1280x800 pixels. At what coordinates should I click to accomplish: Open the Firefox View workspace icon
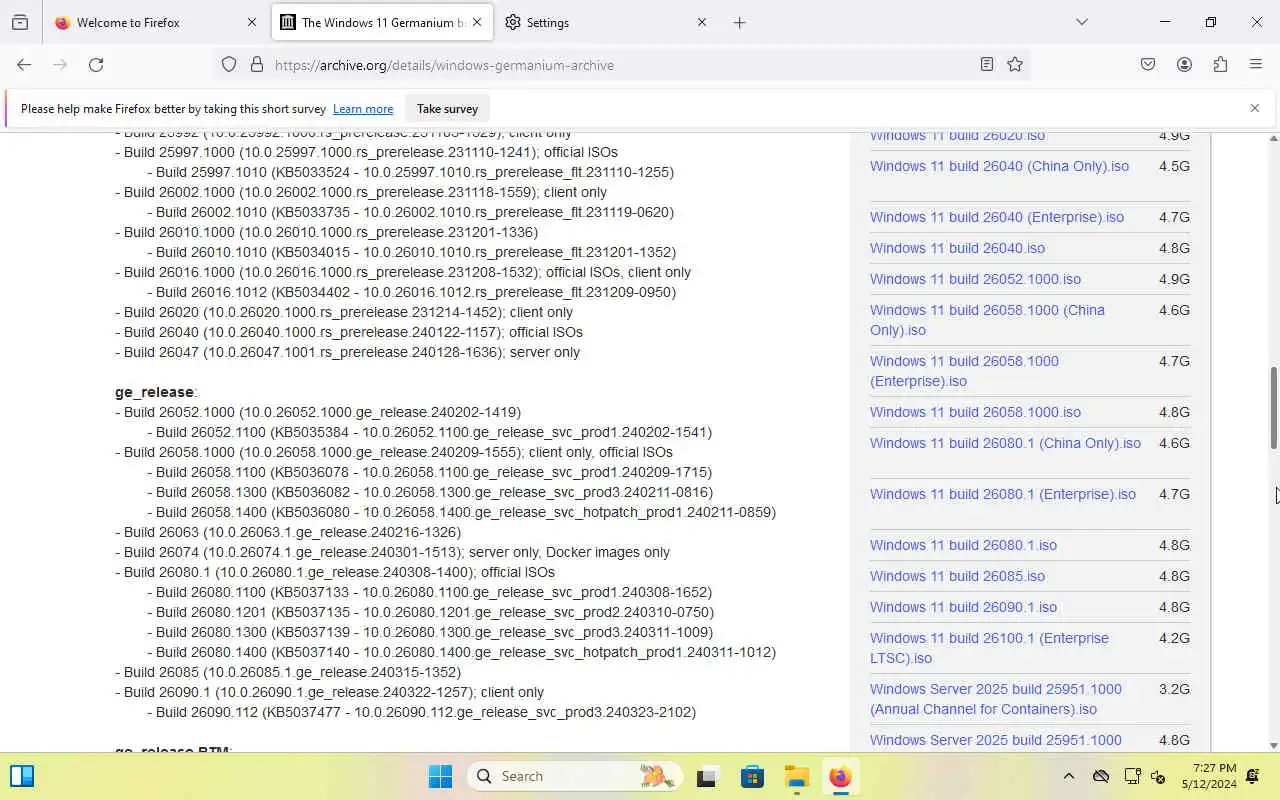20,22
